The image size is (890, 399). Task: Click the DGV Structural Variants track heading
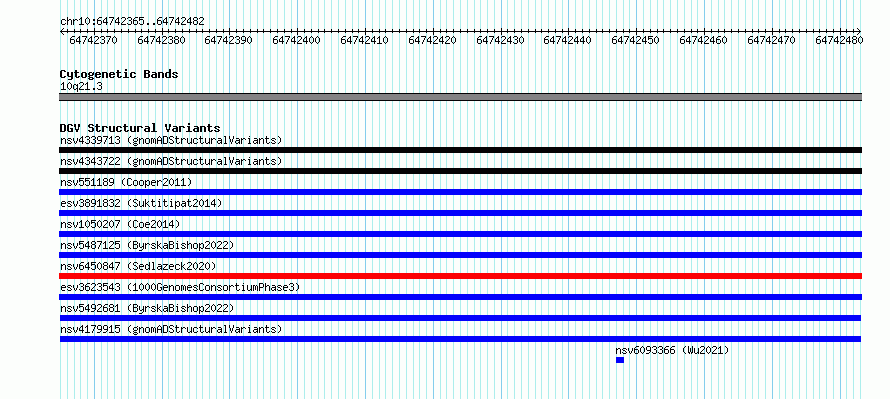140,128
